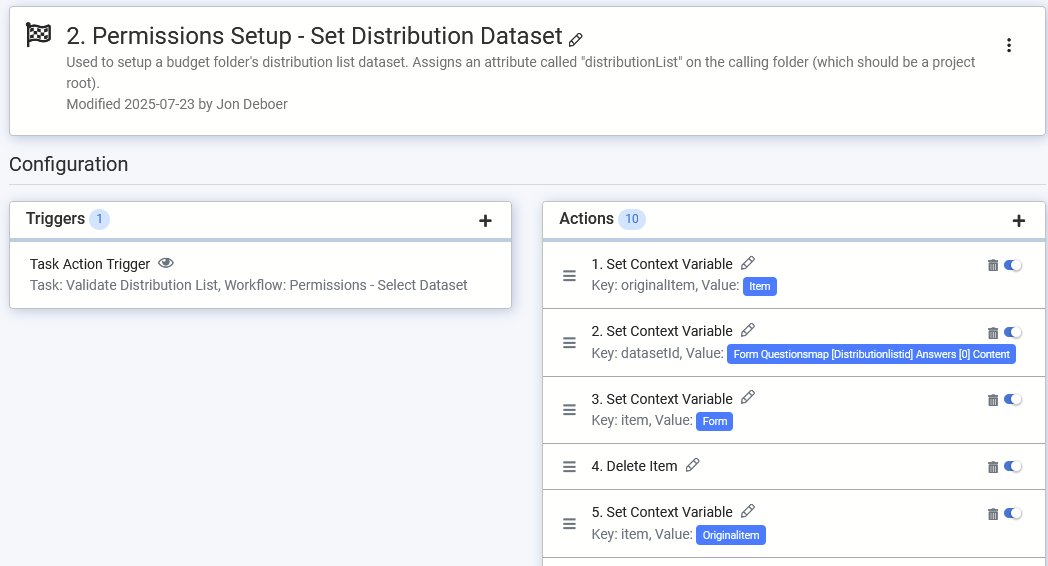The width and height of the screenshot is (1048, 566).
Task: Click the drag handle of Delete Item action
Action: point(569,466)
